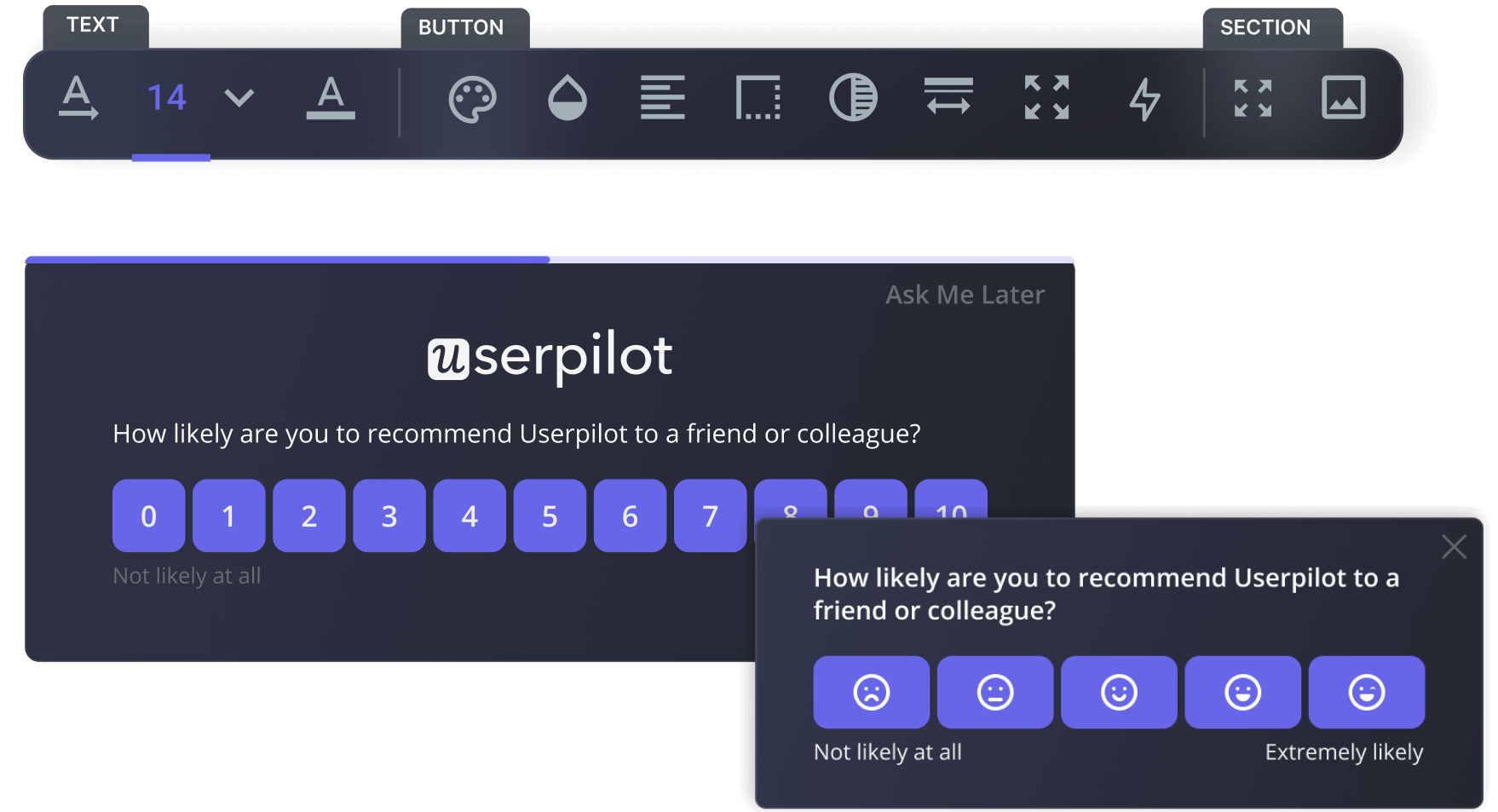
Task: Choose the sad face rating button
Action: [871, 692]
